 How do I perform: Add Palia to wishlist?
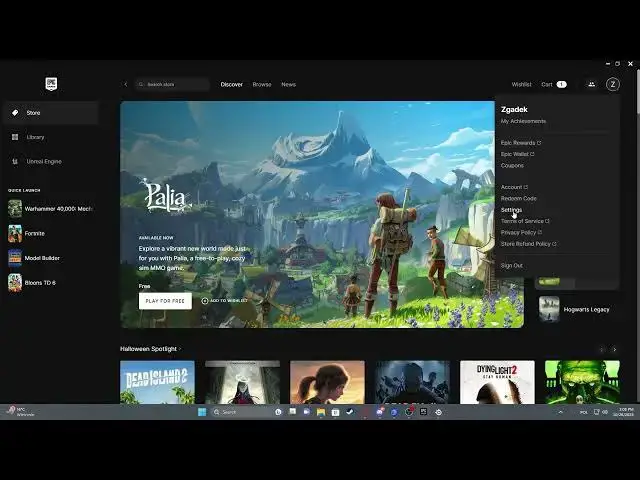click(224, 300)
